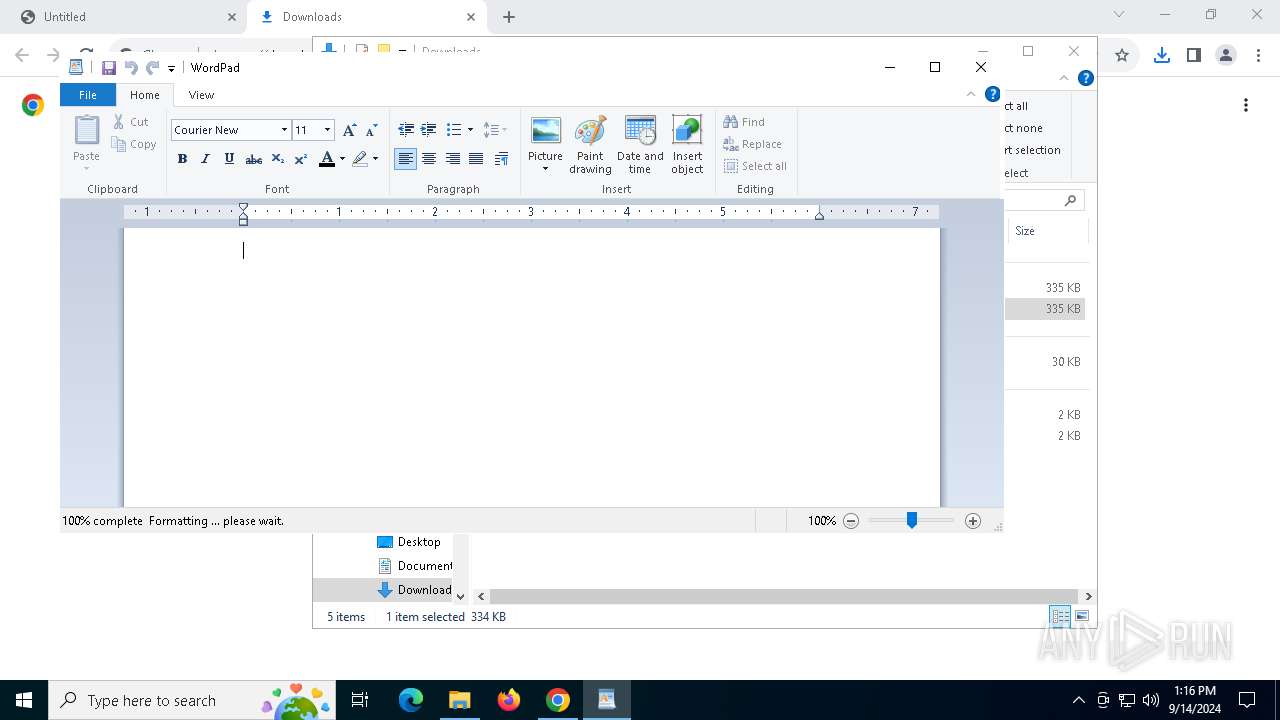Toggle Underline formatting
The image size is (1280, 720).
tap(229, 159)
